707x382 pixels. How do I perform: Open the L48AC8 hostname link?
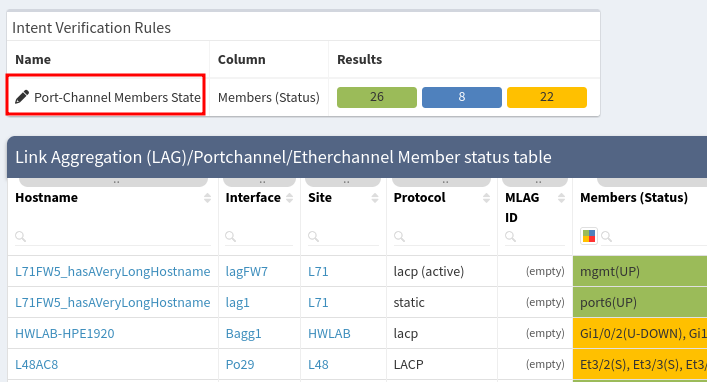(x=37, y=364)
